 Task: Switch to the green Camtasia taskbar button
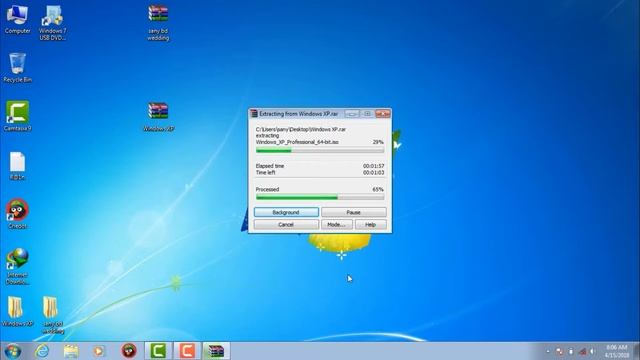point(158,351)
